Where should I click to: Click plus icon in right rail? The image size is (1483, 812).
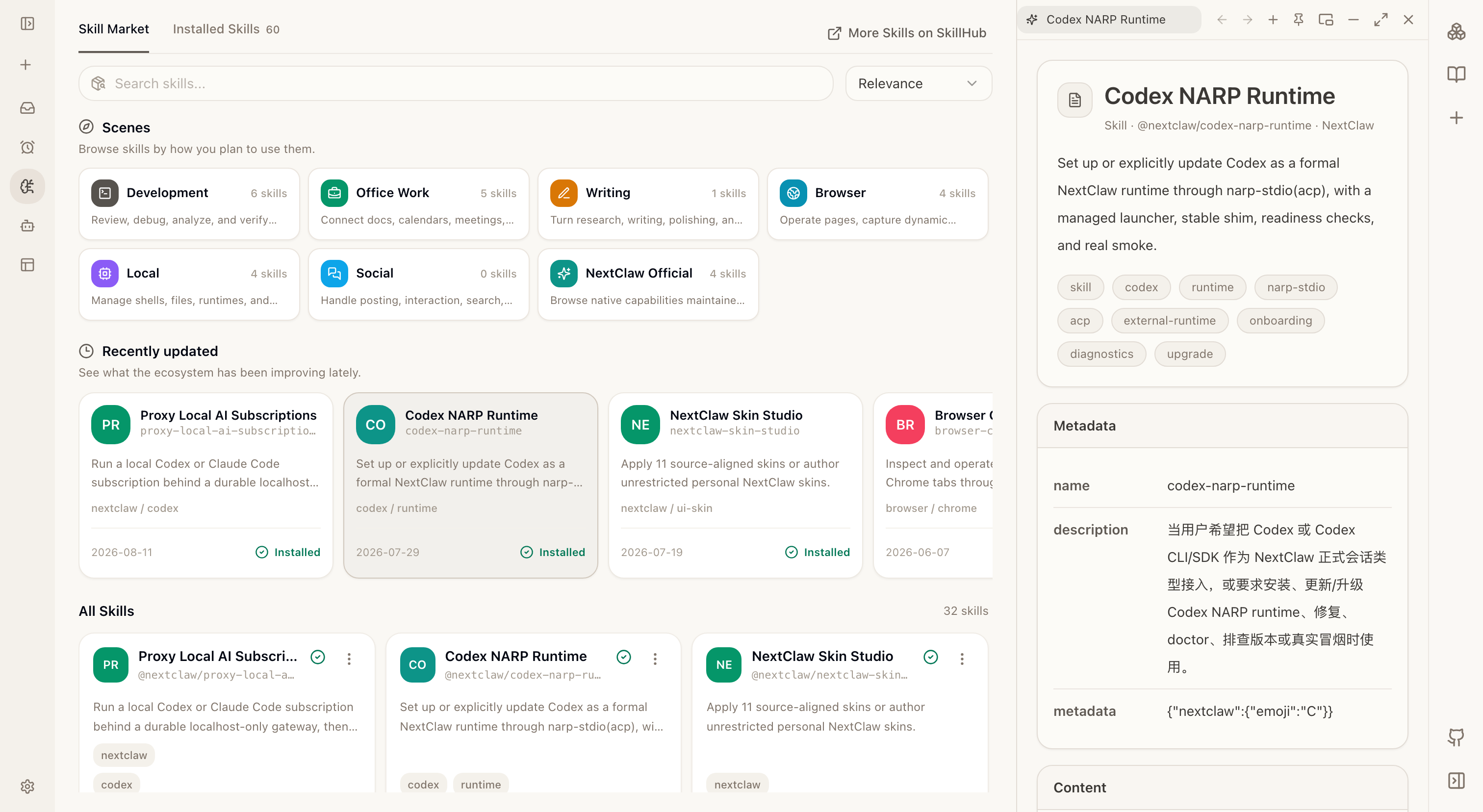[1456, 117]
